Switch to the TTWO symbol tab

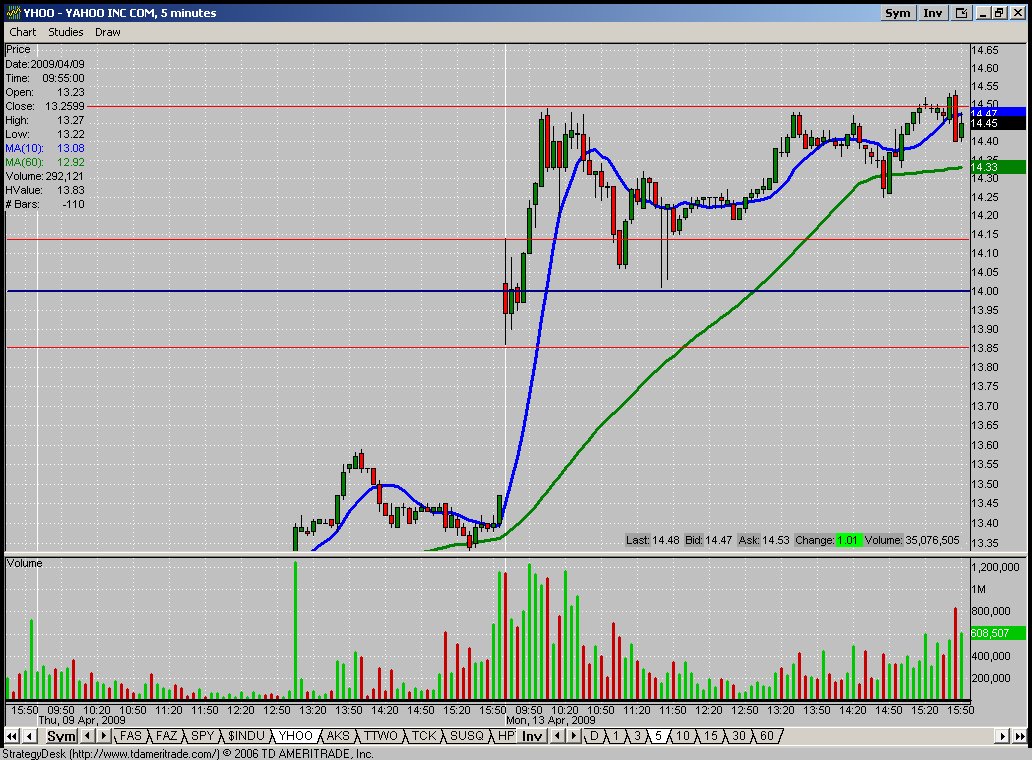pyautogui.click(x=381, y=736)
